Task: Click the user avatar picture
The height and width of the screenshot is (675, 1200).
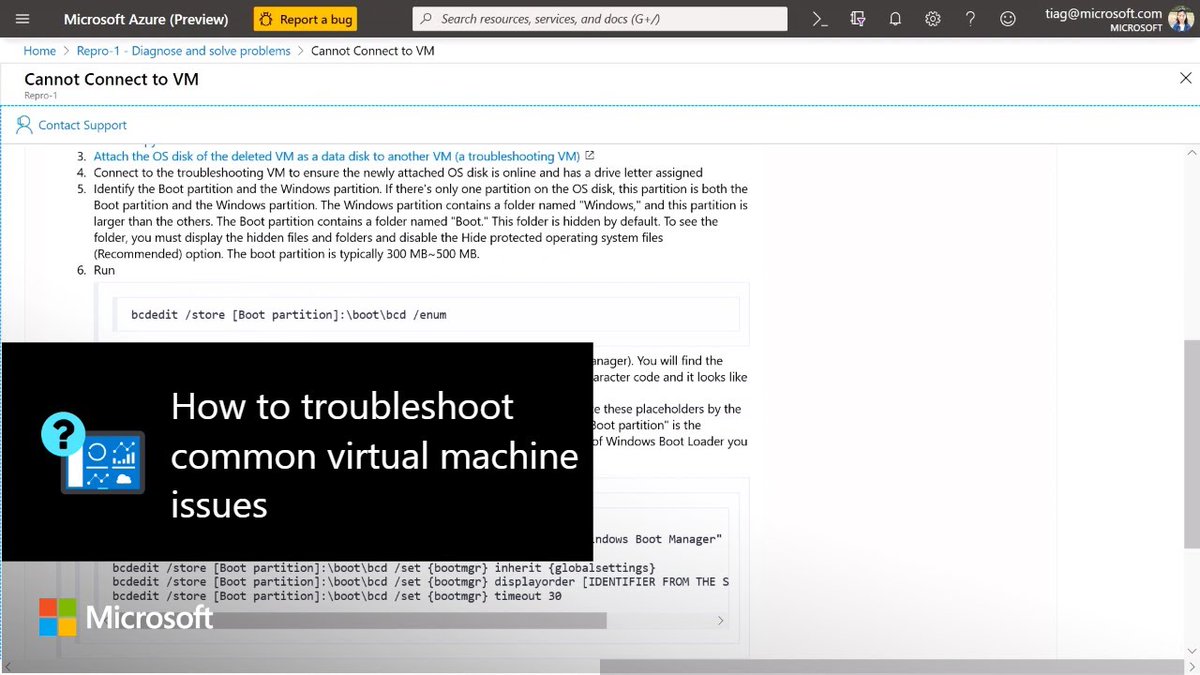Action: (x=1181, y=19)
